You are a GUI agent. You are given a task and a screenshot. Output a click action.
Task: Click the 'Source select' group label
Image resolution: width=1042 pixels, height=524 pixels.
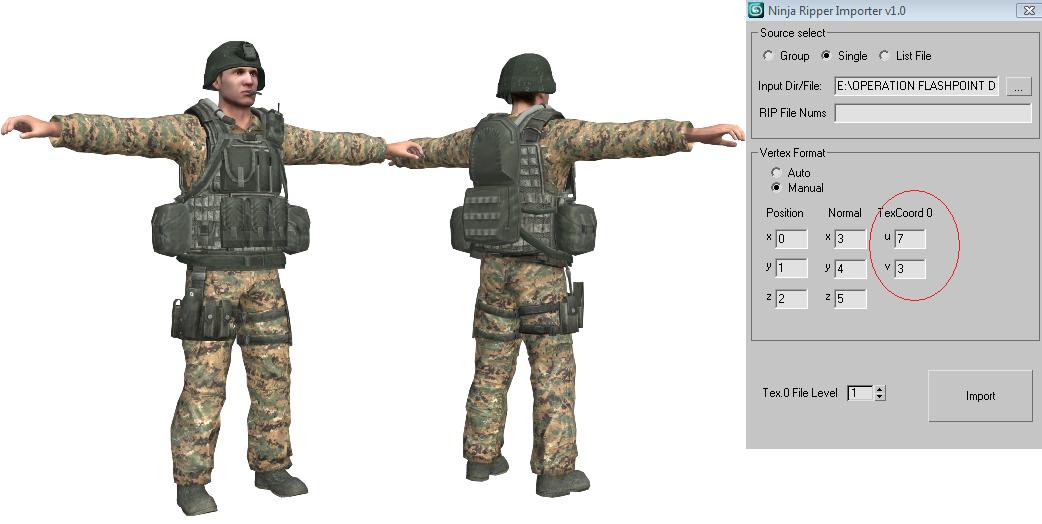[x=793, y=33]
